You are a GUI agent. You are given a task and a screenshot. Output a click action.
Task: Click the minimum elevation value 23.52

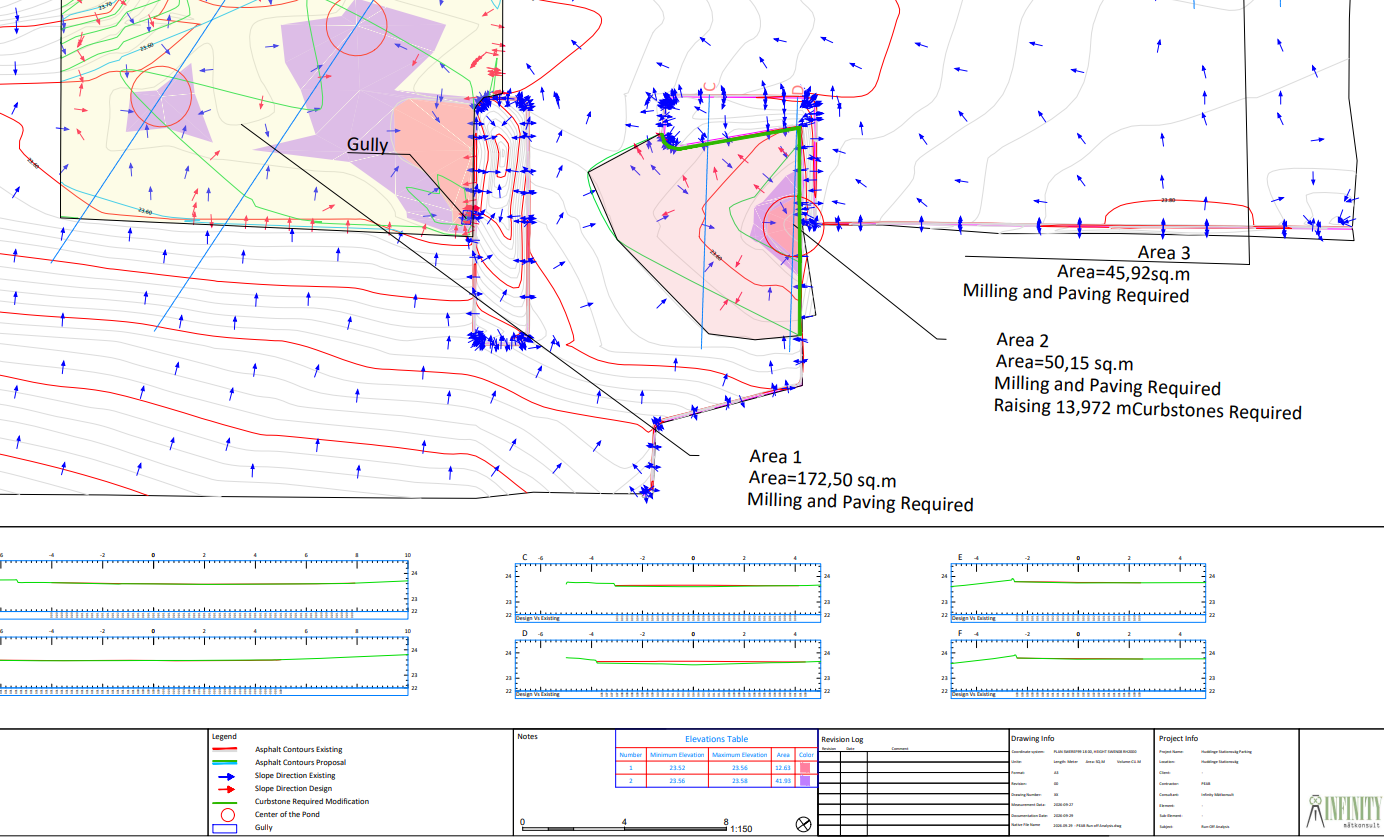pos(677,768)
